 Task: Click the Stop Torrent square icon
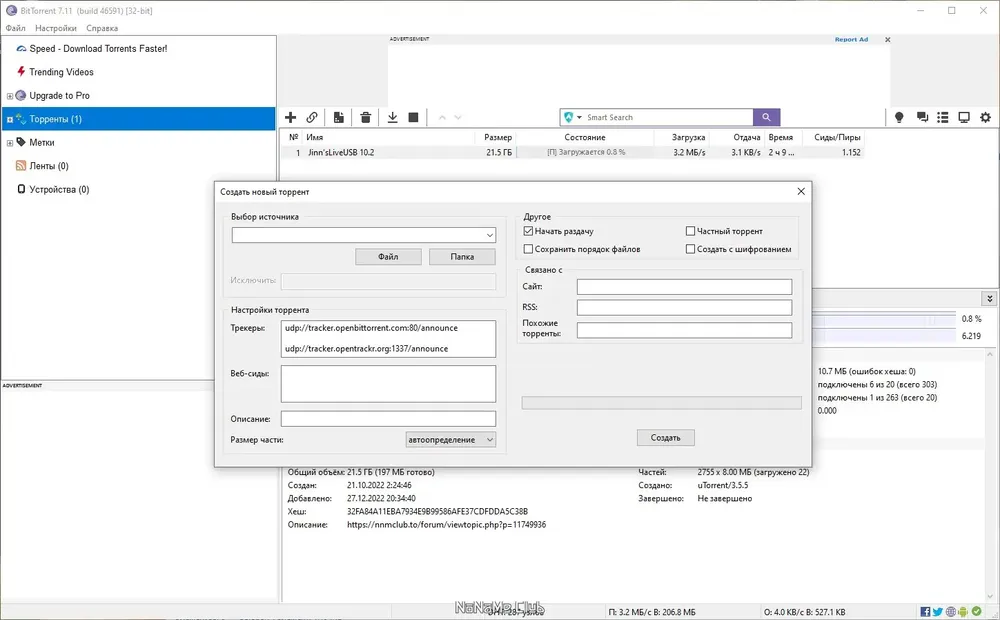(413, 117)
